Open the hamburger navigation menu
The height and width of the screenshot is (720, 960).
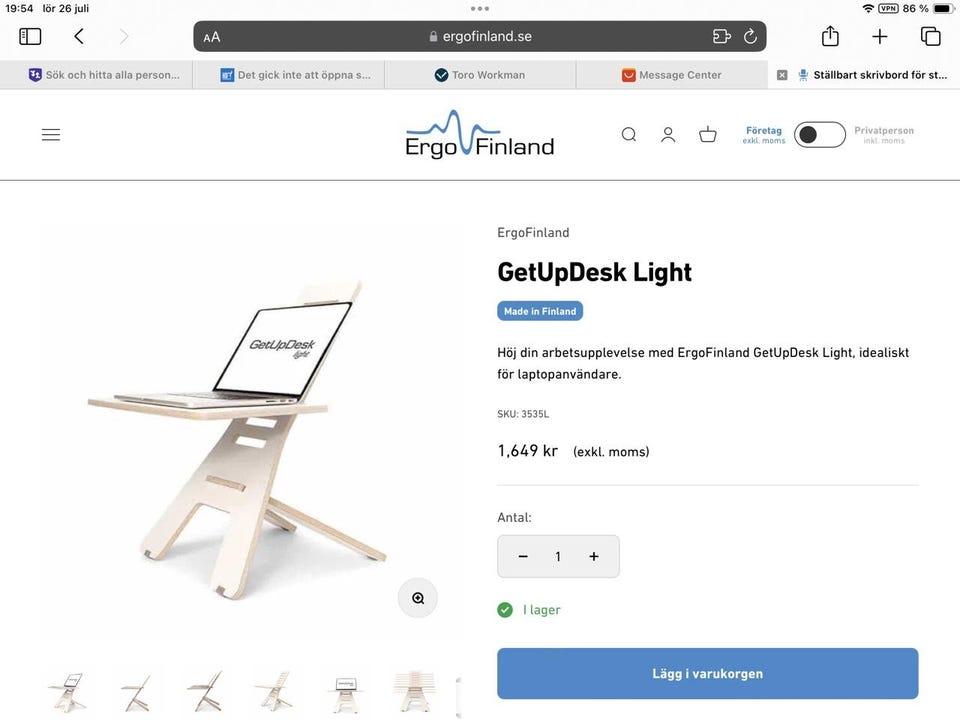point(51,134)
